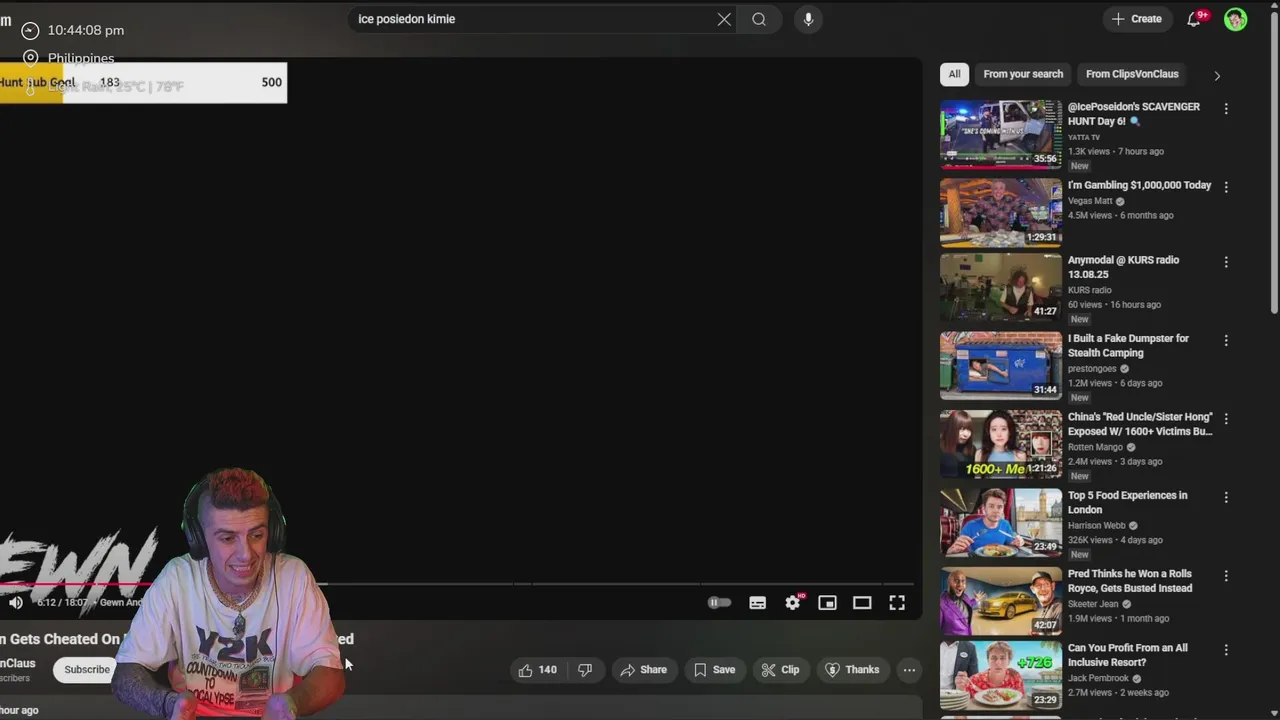Open options for All Inclusive Resort video
This screenshot has width=1280, height=720.
tap(1226, 650)
